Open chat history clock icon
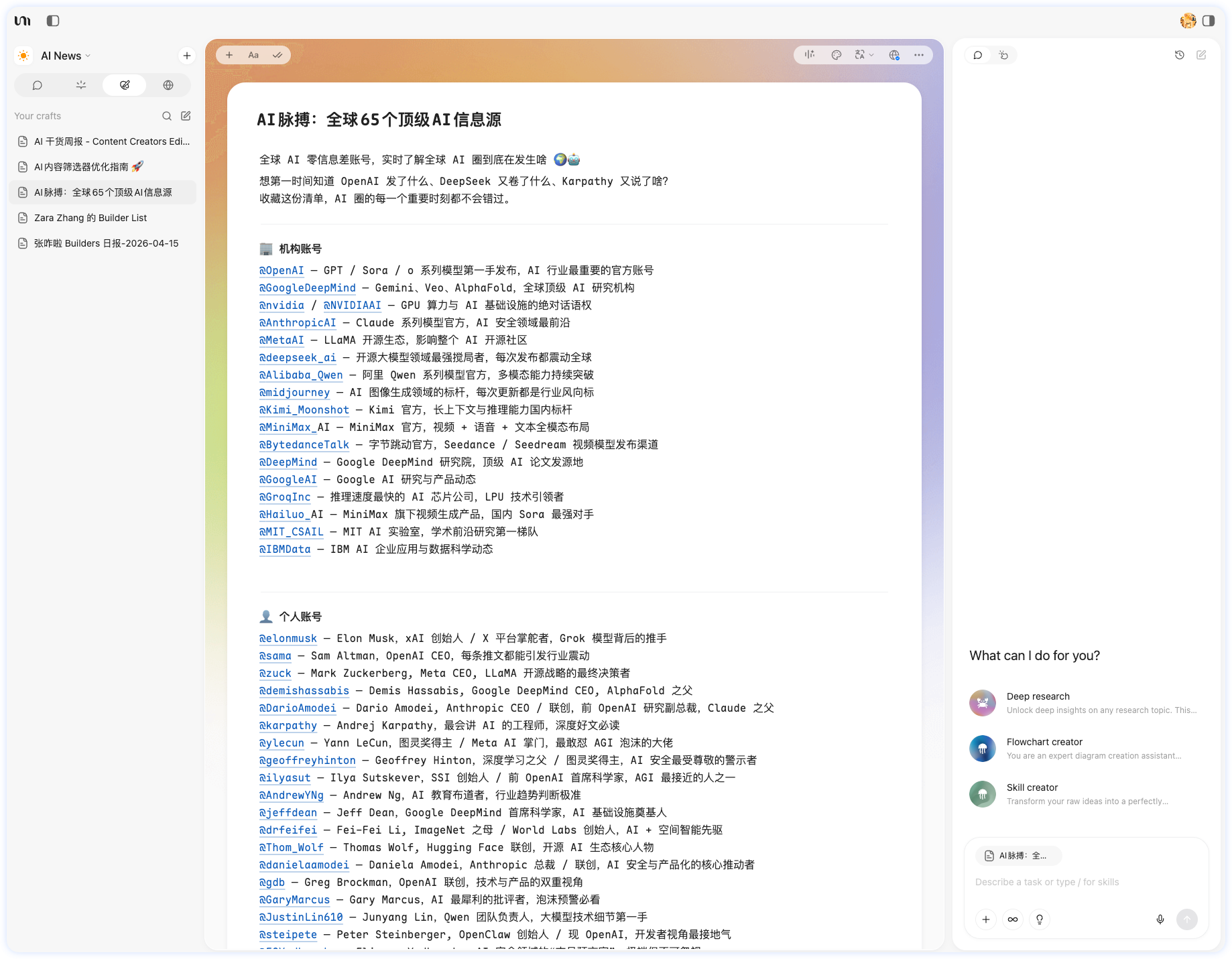Viewport: 1232px width, 959px height. (1179, 55)
